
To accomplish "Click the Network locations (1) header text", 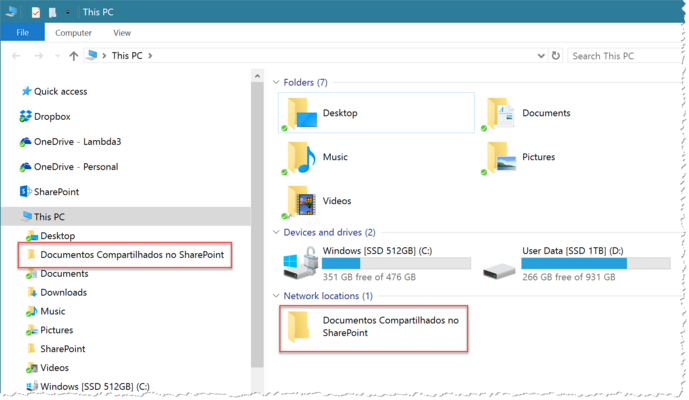I will pos(328,296).
